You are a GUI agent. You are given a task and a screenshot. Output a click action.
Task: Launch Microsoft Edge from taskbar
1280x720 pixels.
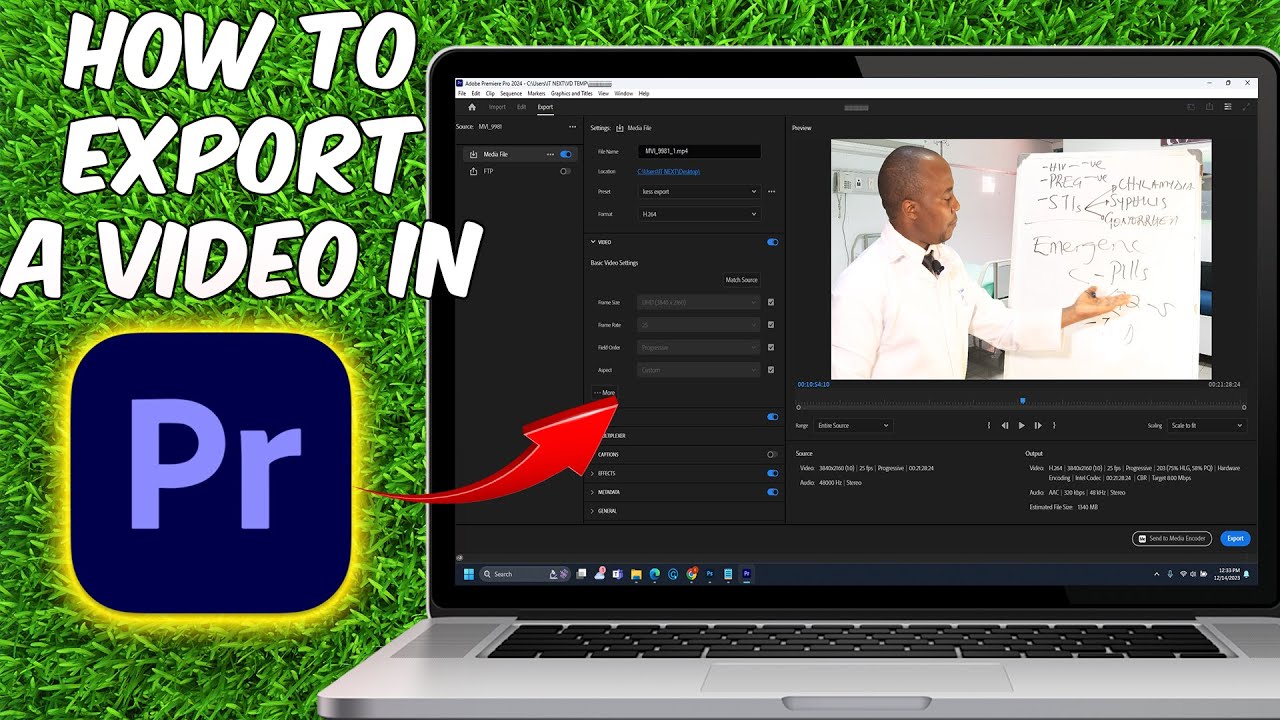click(655, 574)
